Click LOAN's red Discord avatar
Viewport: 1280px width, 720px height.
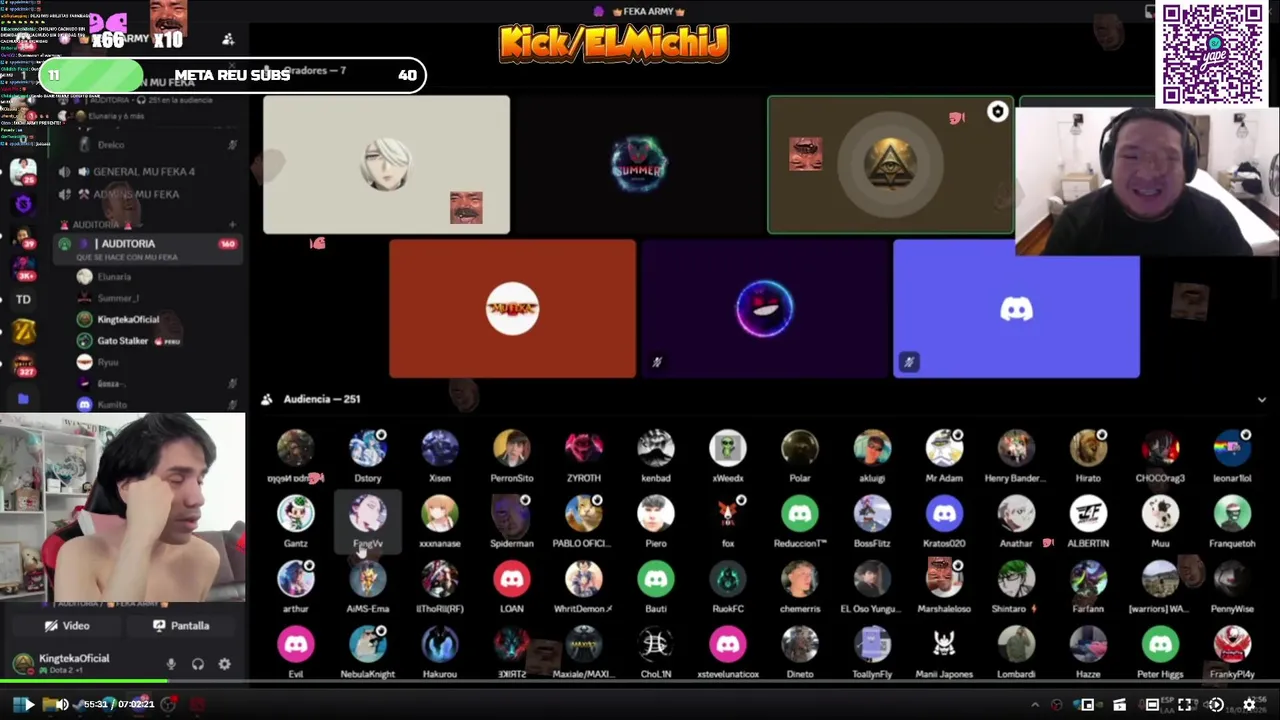(x=512, y=579)
